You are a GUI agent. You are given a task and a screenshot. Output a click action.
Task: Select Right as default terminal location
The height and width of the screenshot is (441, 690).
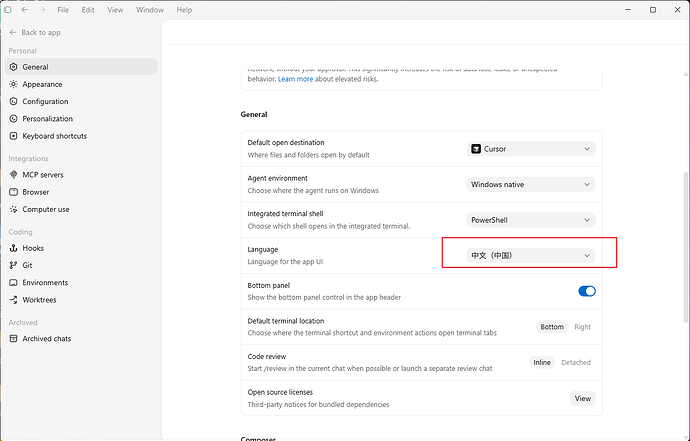(582, 327)
